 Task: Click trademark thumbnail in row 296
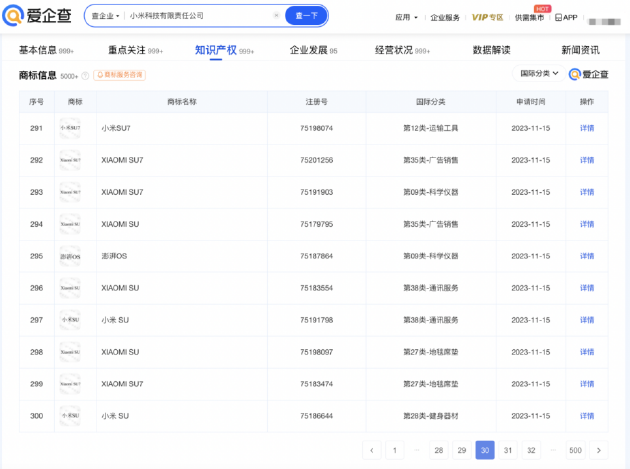pos(70,288)
